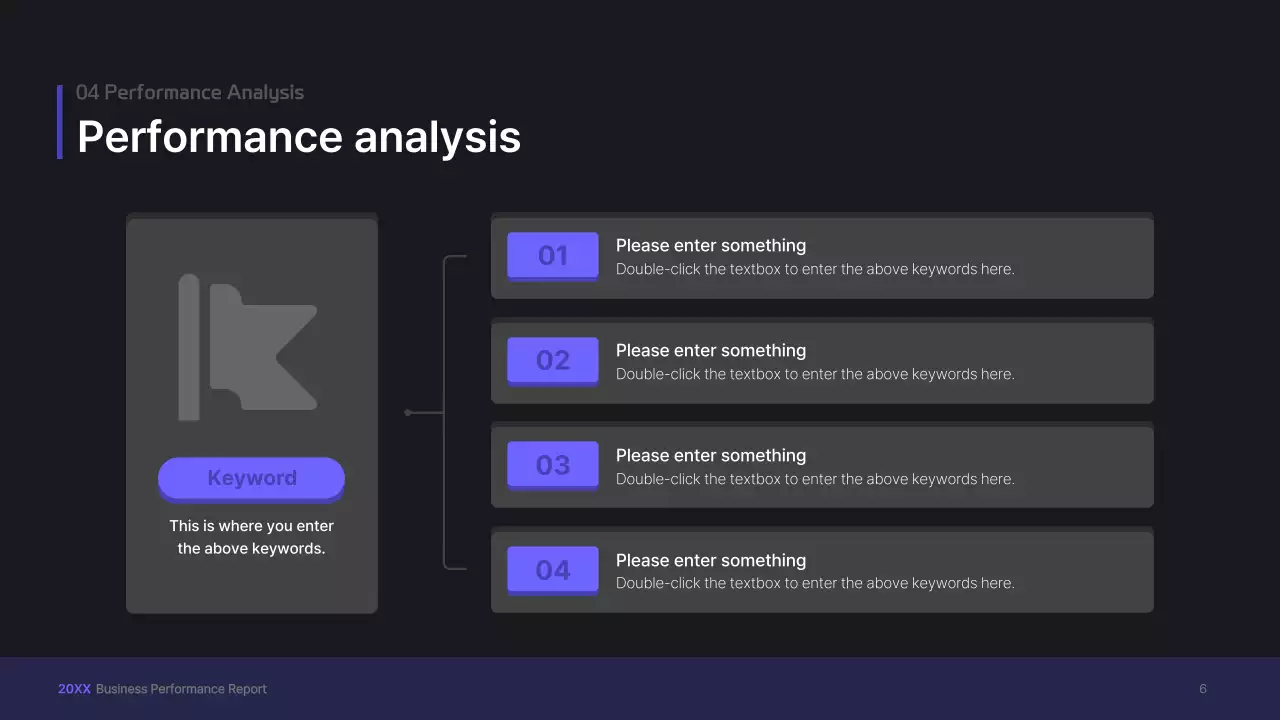Screen dimensions: 1280x720
Task: Choose the 04 number badge
Action: click(x=553, y=570)
